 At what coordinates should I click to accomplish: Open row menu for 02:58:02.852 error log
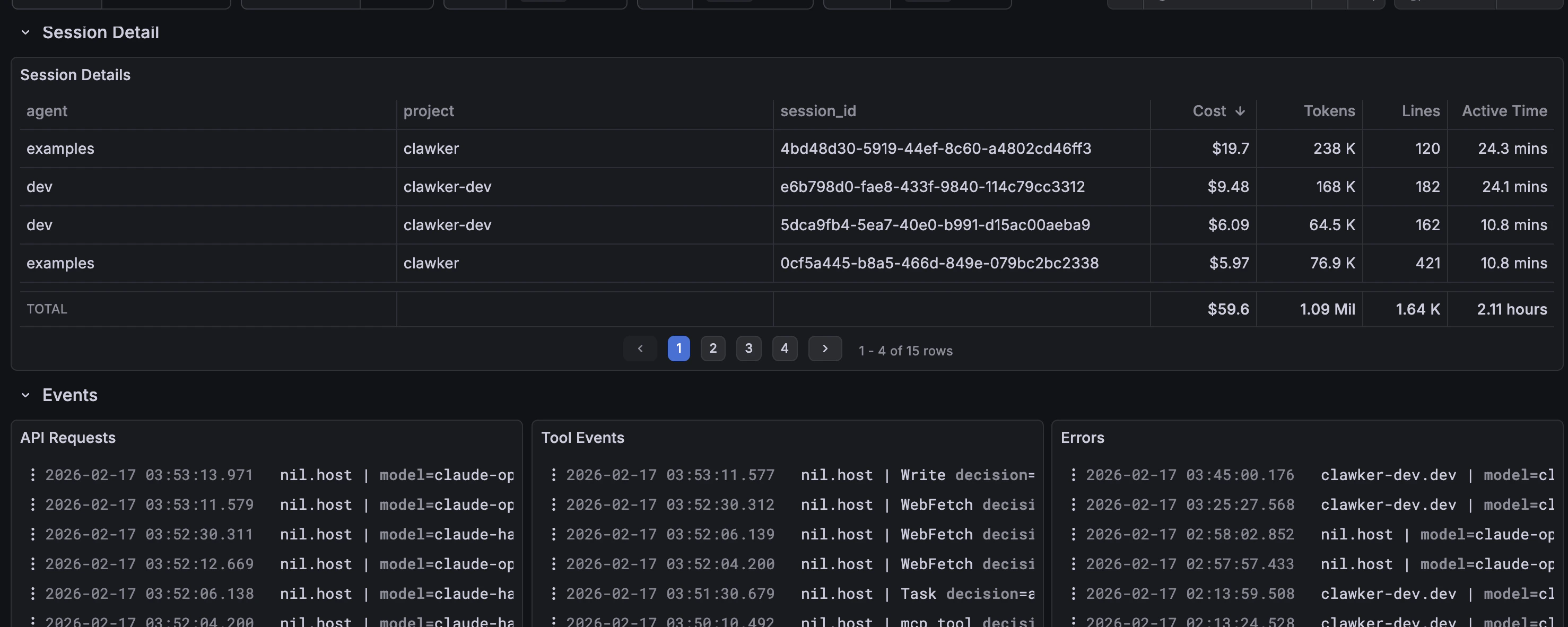(1073, 535)
